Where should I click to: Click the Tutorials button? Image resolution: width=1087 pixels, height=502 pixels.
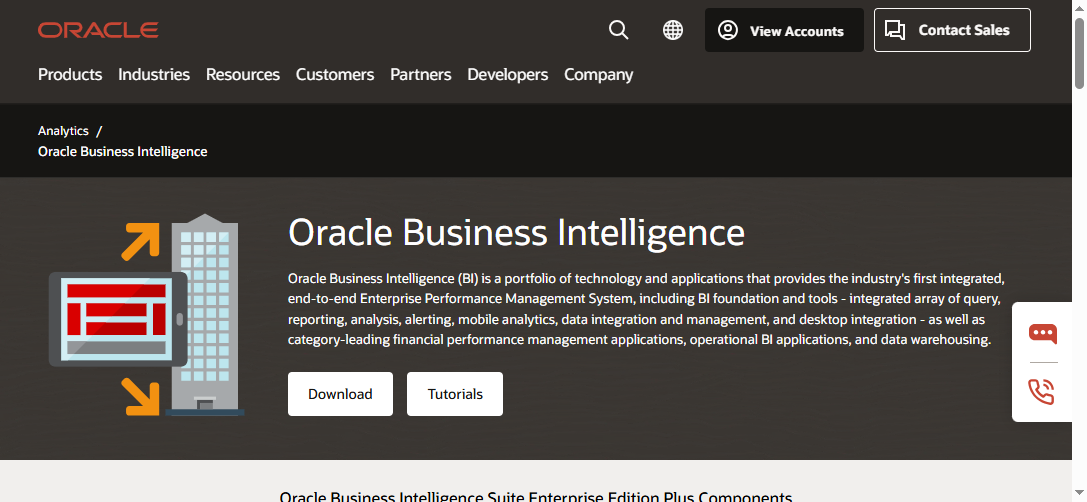pos(455,394)
